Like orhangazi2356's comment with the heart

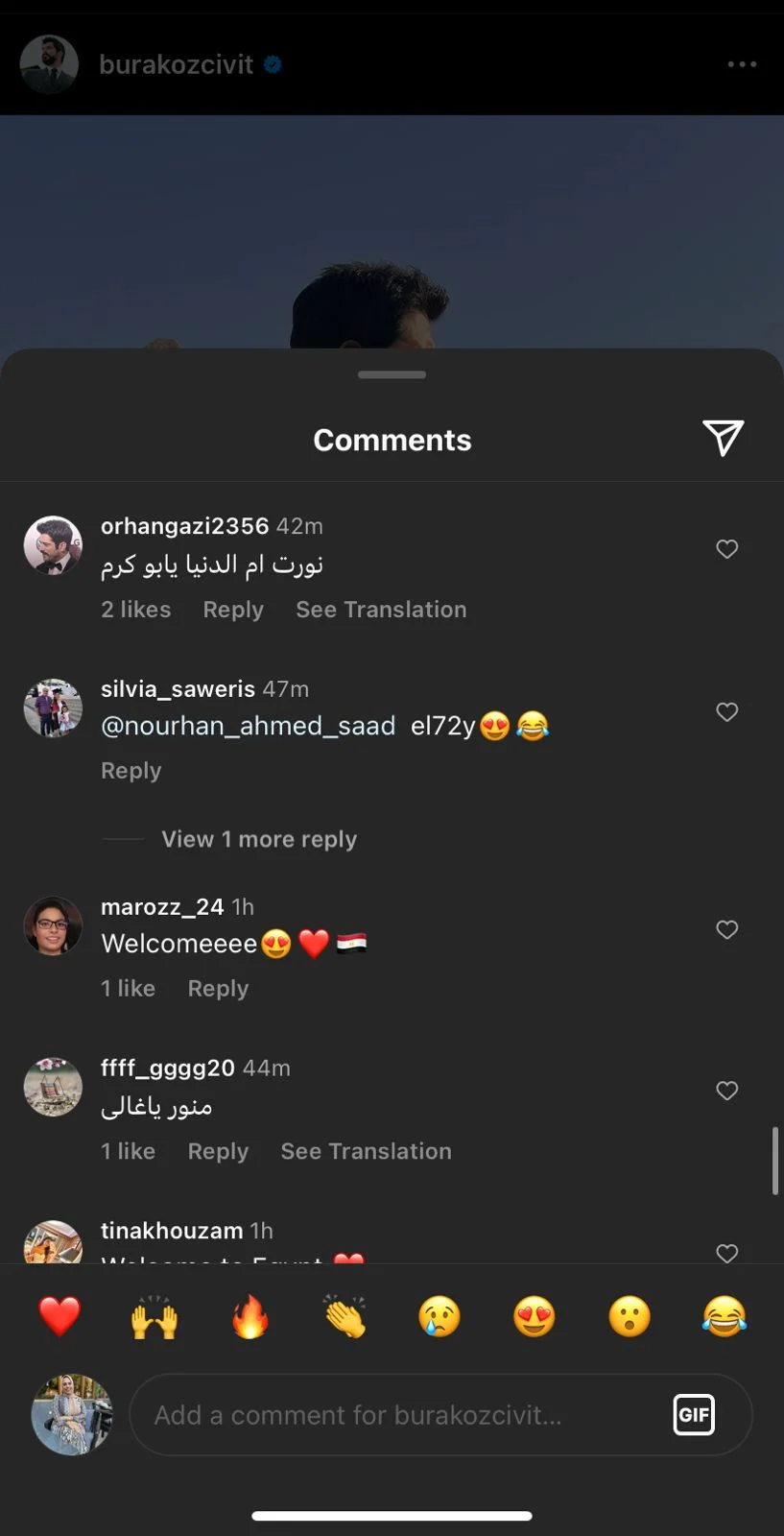coord(727,549)
